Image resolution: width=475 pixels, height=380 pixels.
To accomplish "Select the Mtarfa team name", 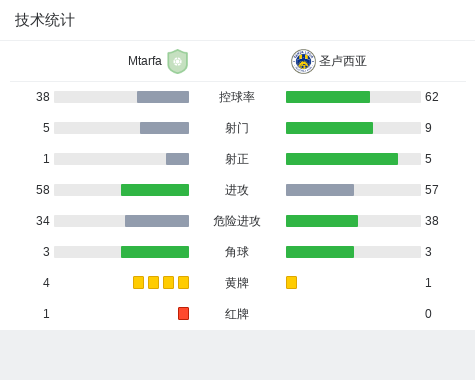I will 145,61.
